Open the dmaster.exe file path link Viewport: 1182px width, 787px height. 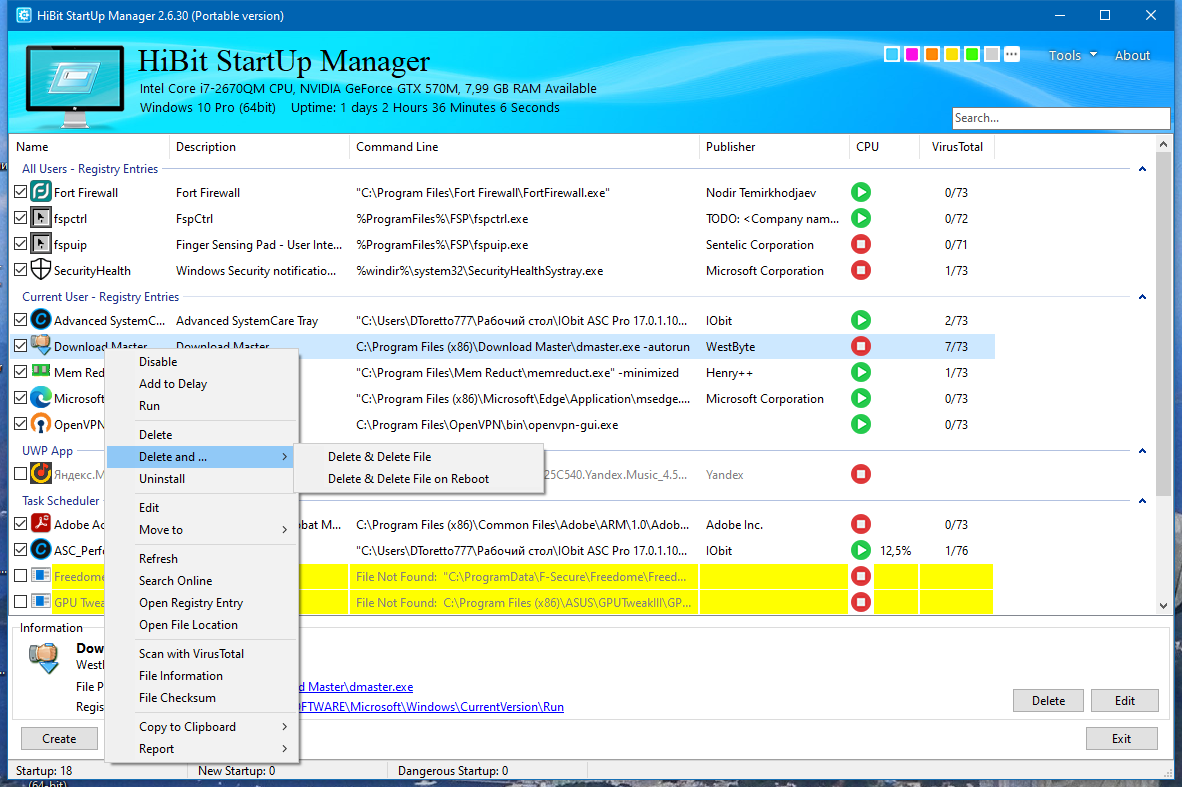click(x=356, y=687)
